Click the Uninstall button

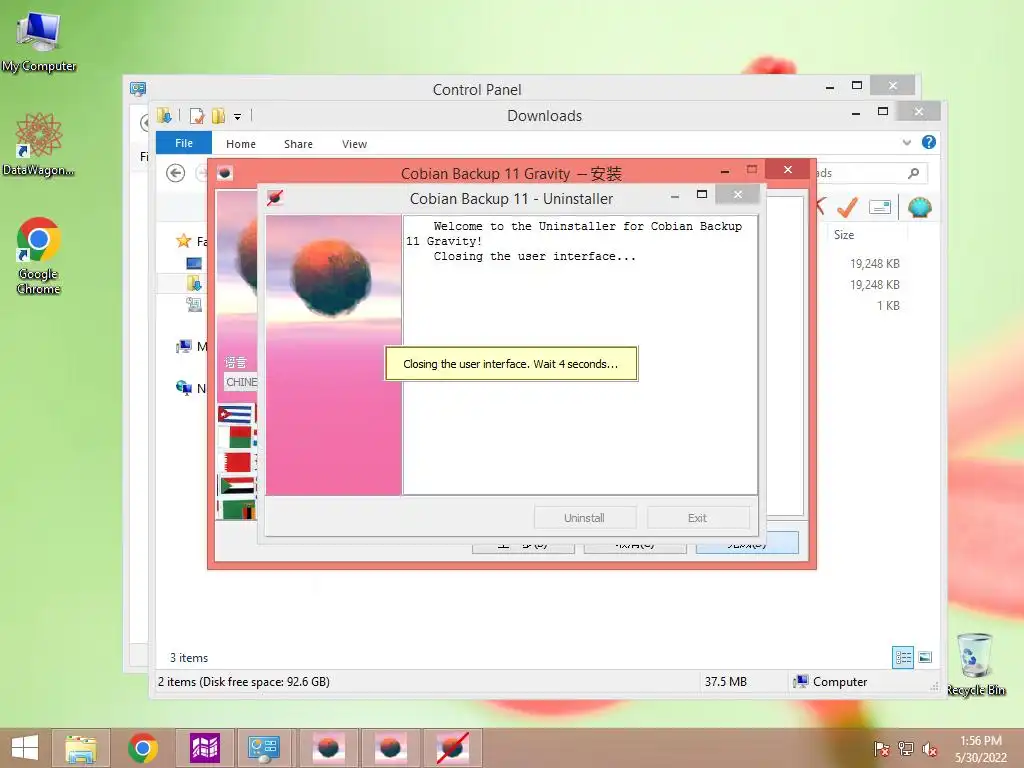[x=584, y=518]
